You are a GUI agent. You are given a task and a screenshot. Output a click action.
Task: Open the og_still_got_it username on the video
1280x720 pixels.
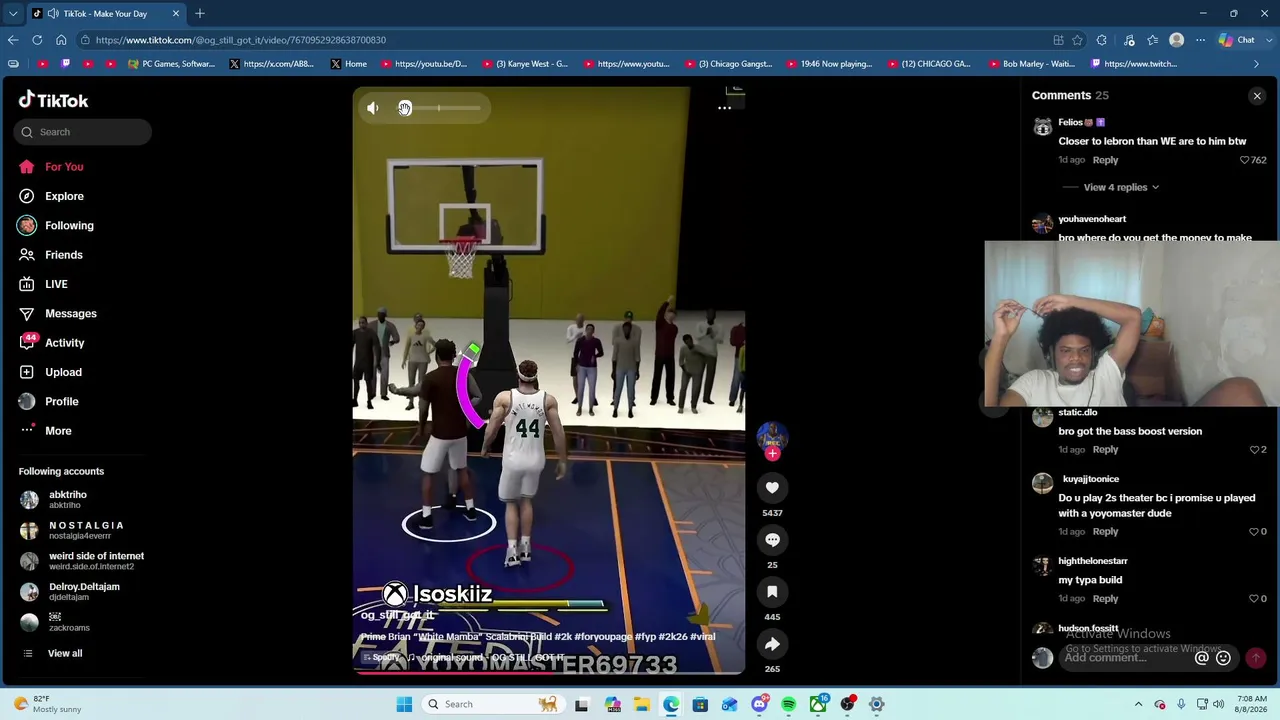point(397,615)
